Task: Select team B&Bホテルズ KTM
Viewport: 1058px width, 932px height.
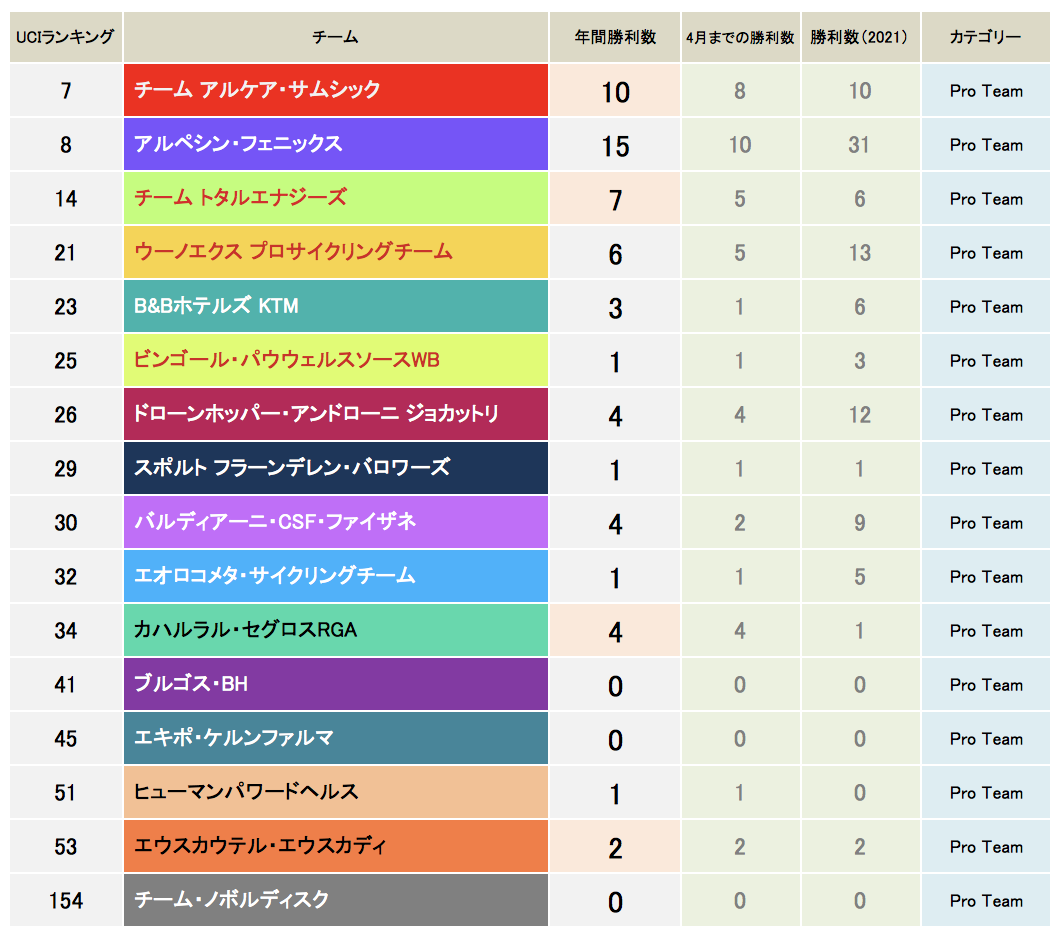Action: (335, 306)
